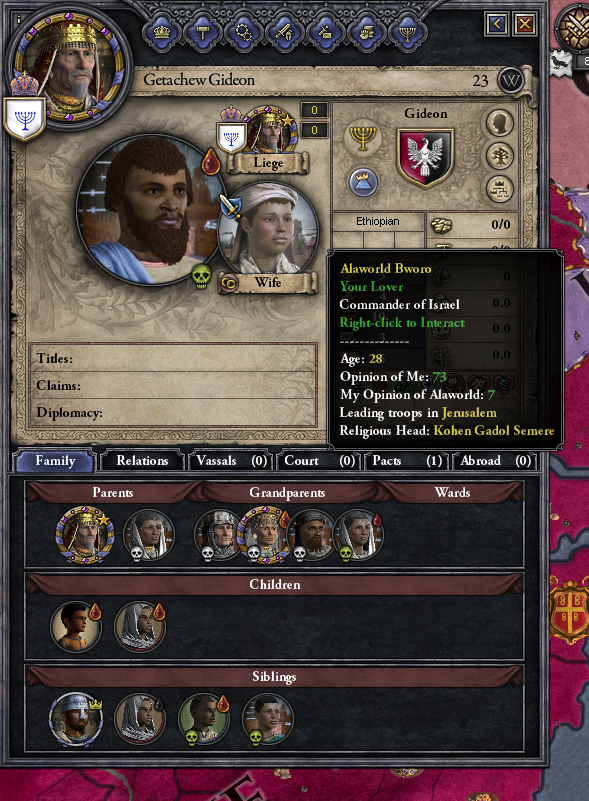Open the council gear-ring icon

coord(243,33)
